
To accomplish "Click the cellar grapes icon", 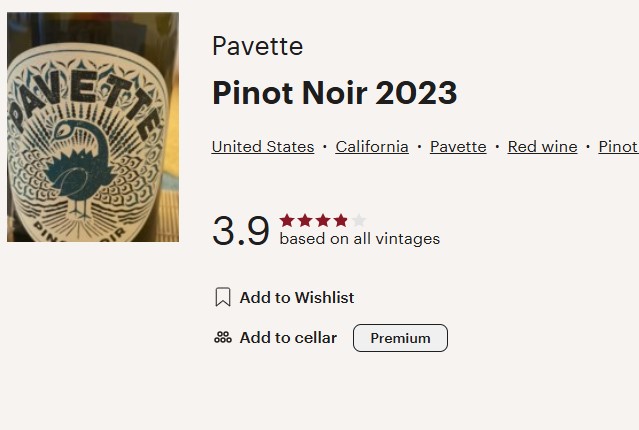I will pos(223,338).
